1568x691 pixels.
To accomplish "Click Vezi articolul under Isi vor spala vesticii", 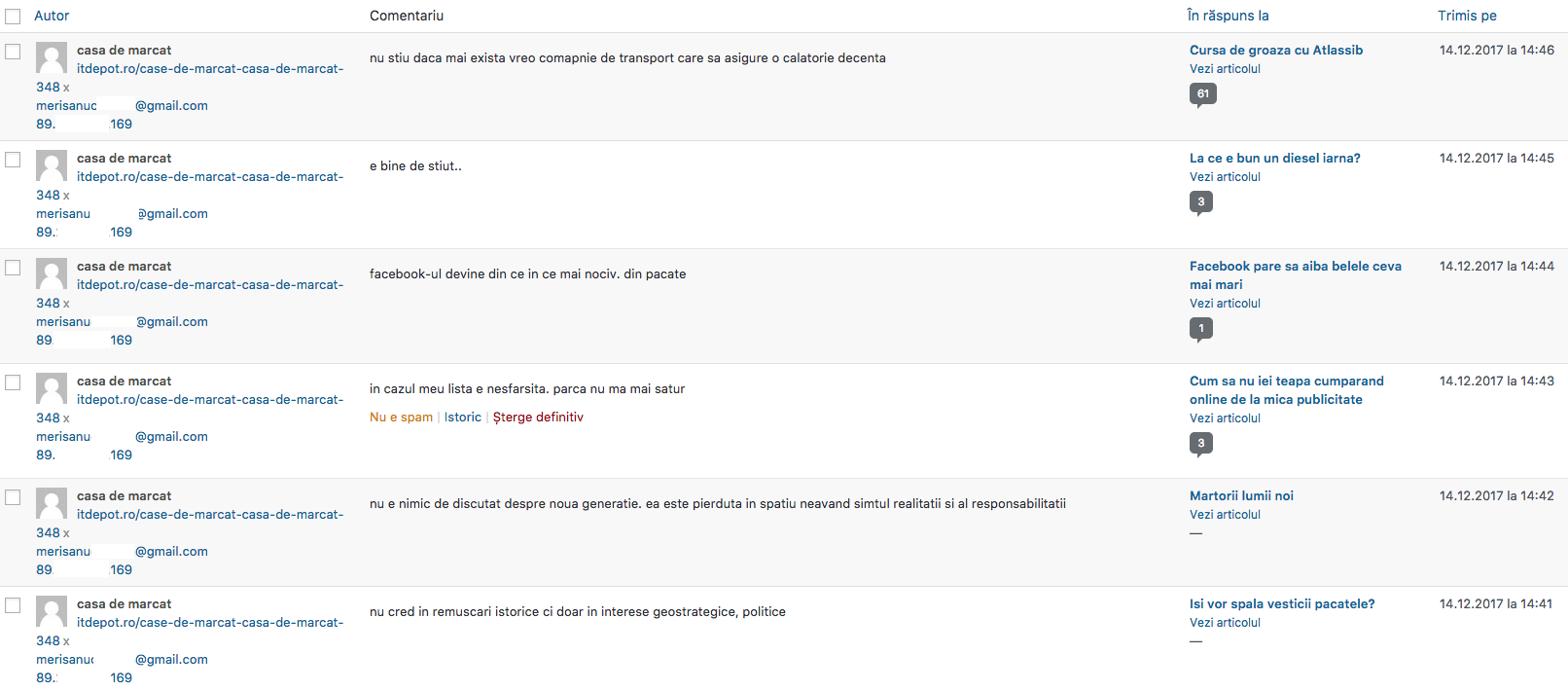I will [1225, 623].
